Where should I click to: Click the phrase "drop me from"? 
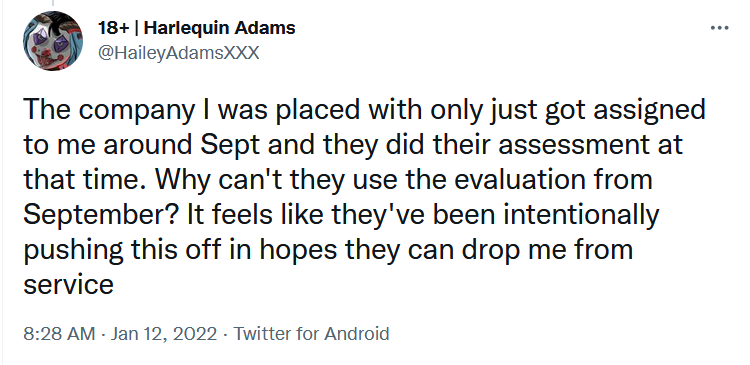547,250
